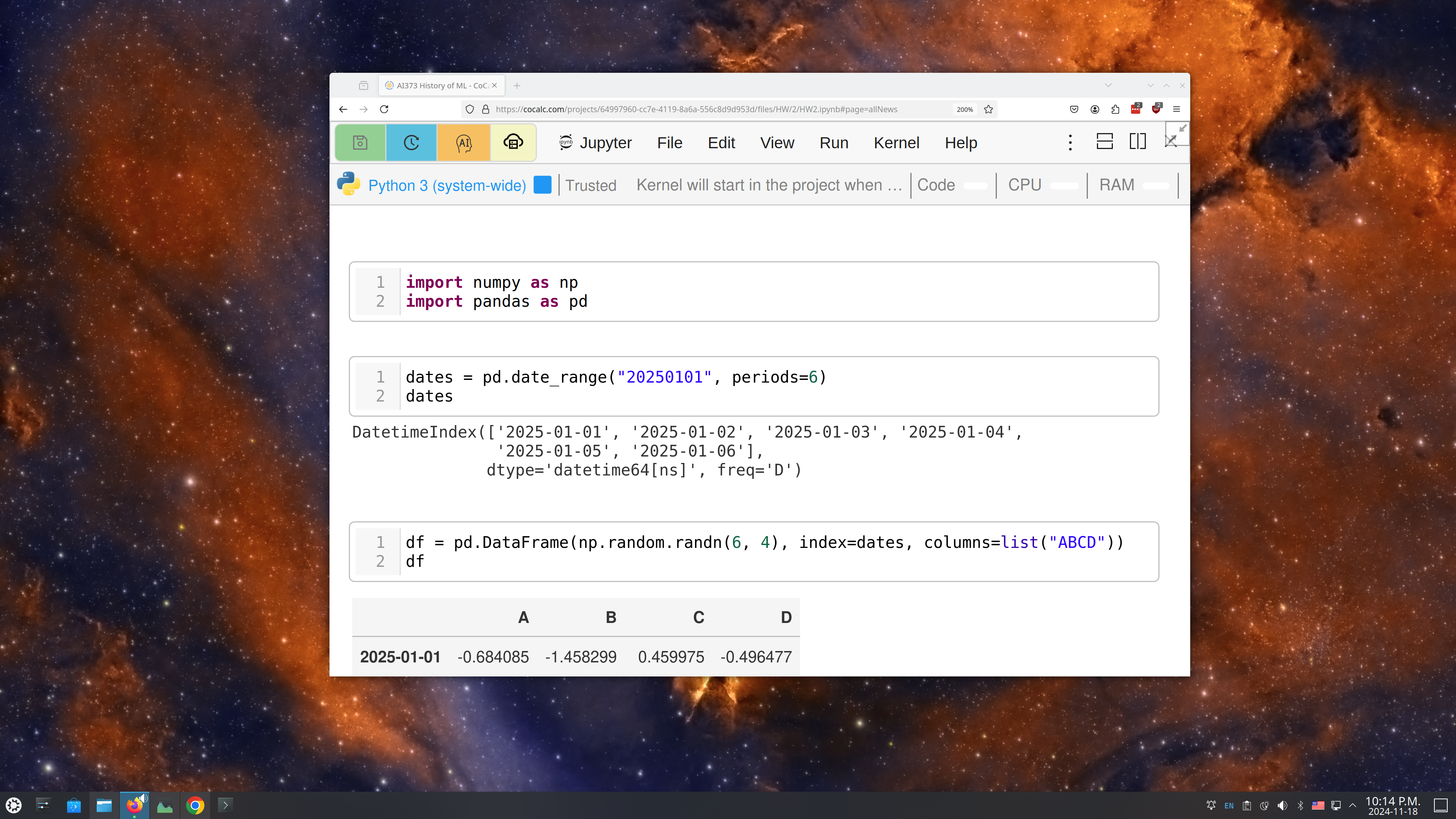The image size is (1456, 819).
Task: Click the blue kernel stop square
Action: [x=542, y=185]
